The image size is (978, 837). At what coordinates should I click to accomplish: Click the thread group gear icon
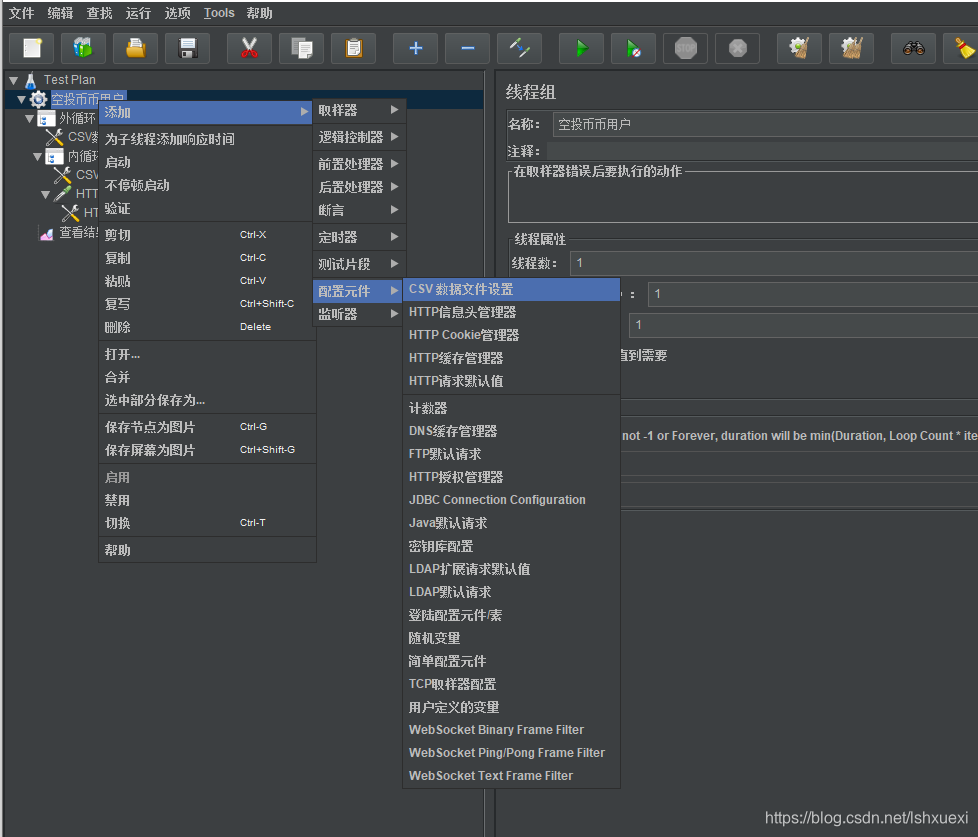click(x=39, y=99)
